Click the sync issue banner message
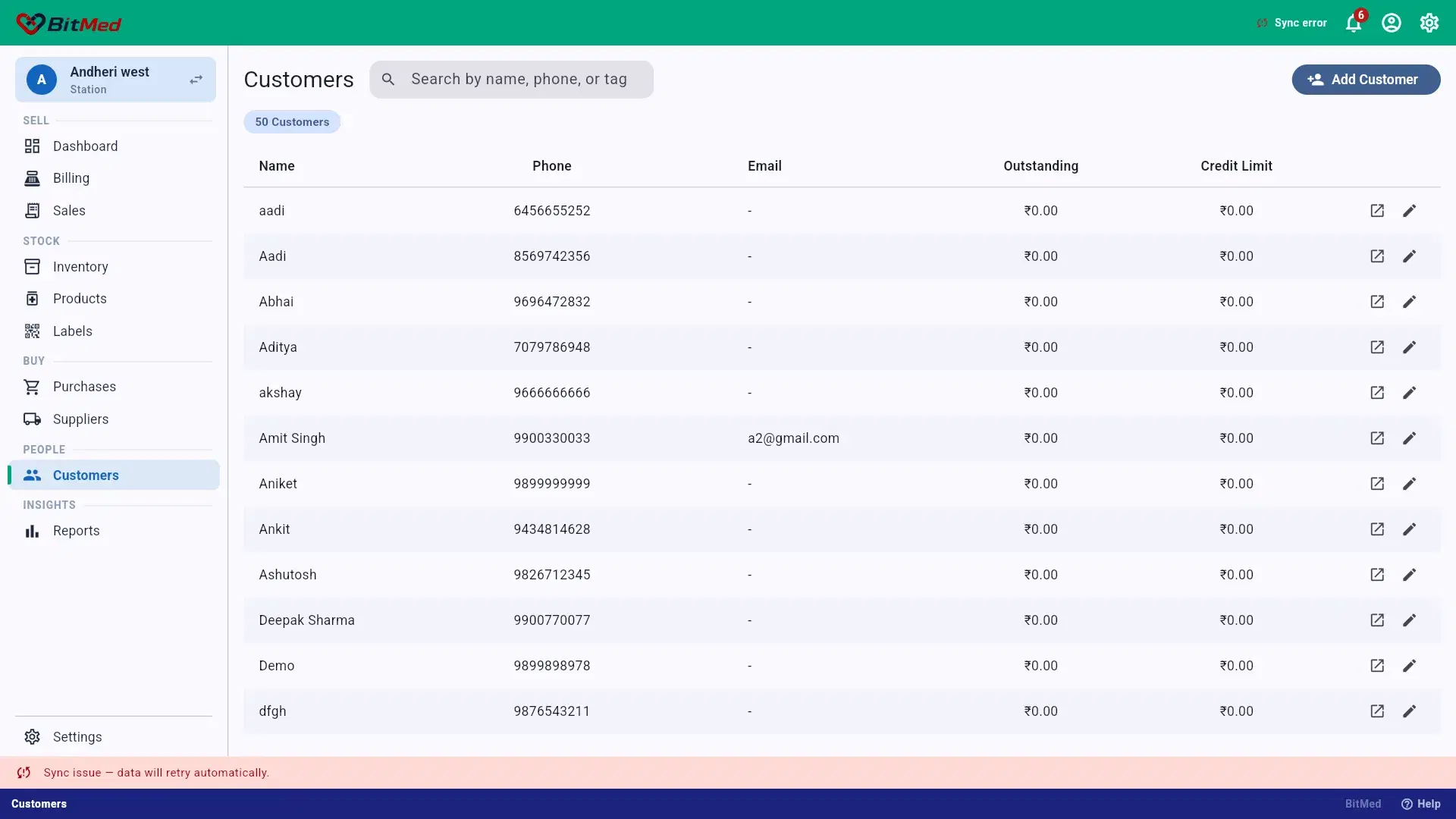 click(156, 773)
